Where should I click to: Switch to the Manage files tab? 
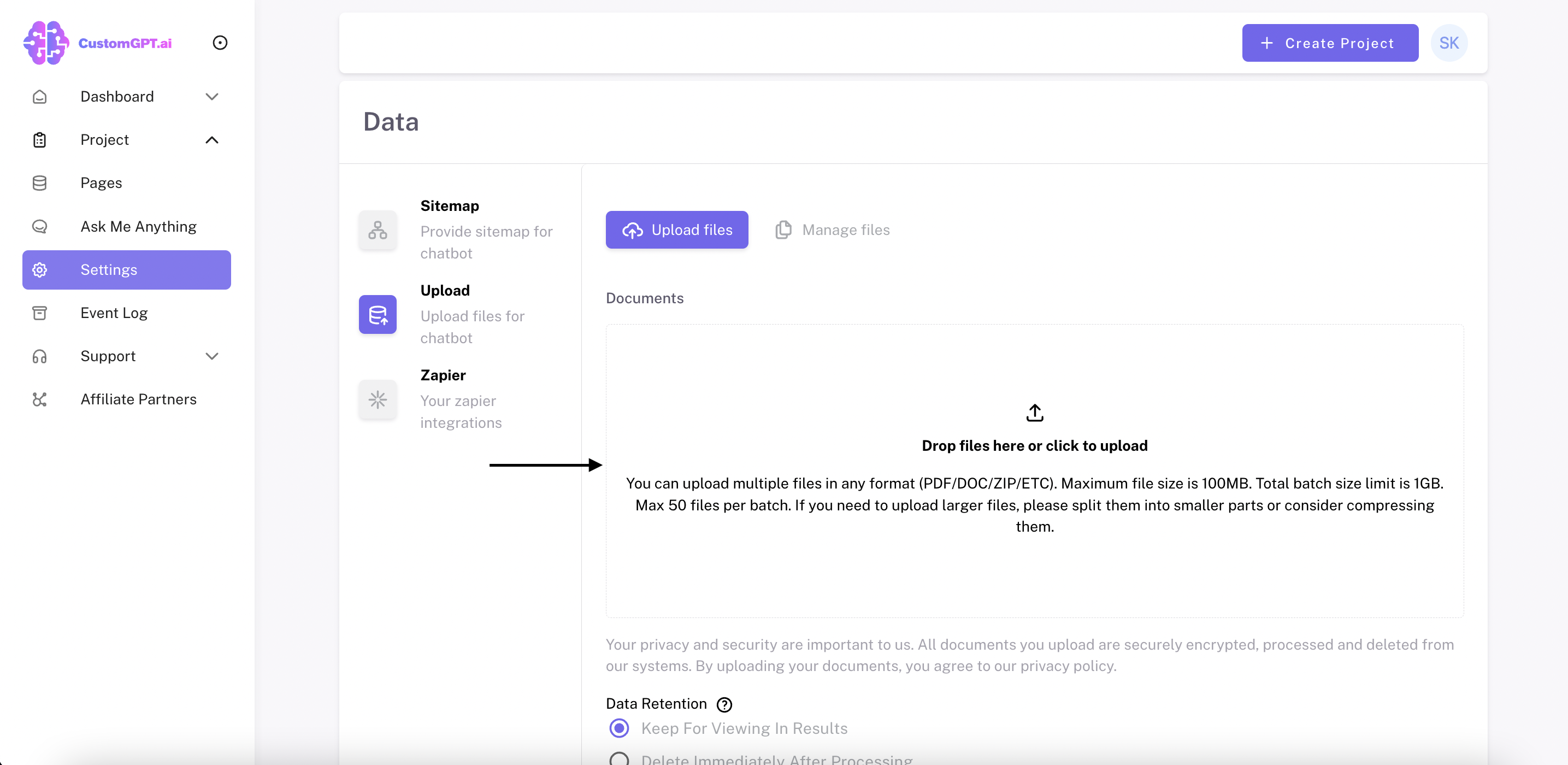tap(832, 230)
